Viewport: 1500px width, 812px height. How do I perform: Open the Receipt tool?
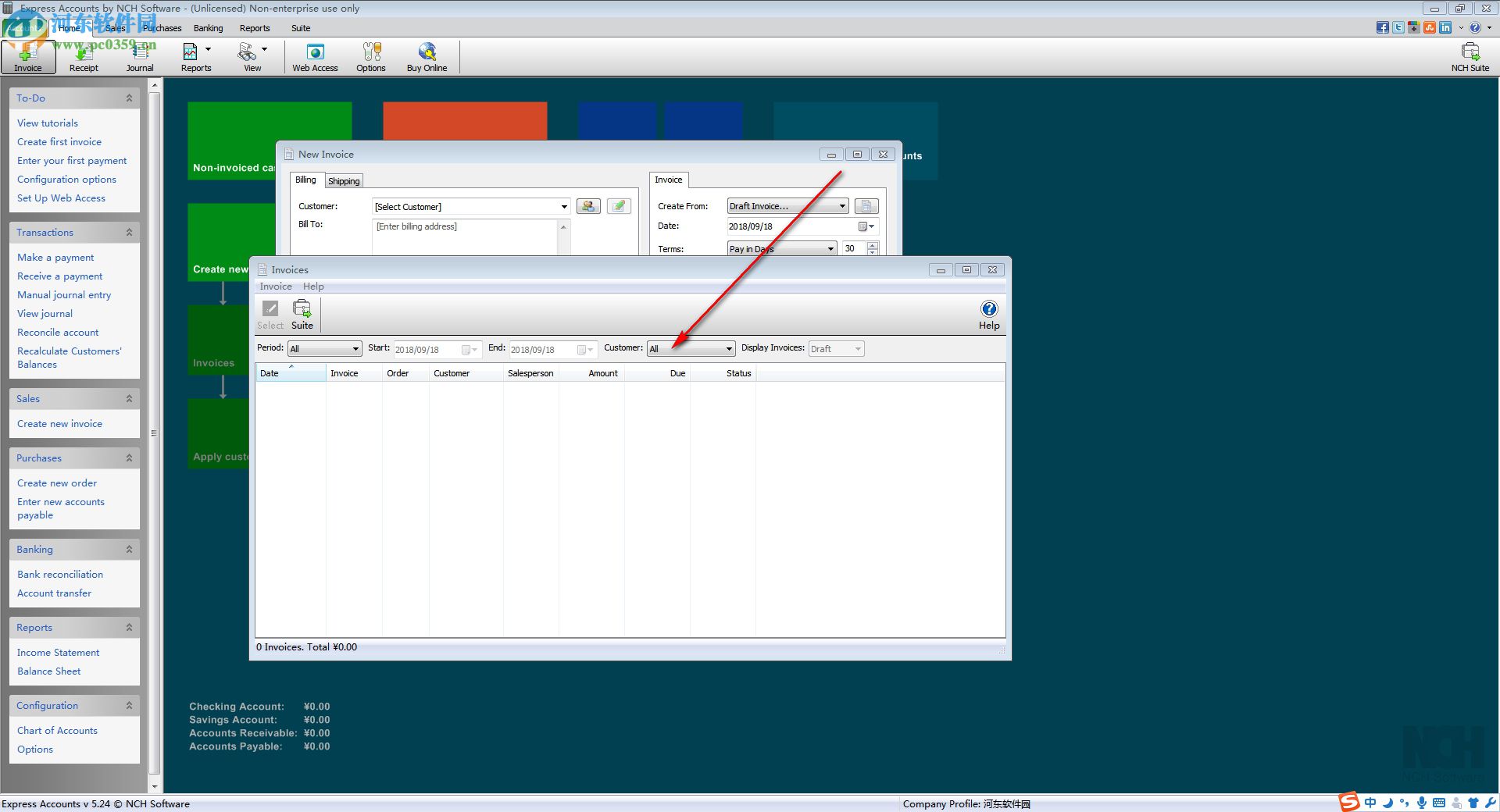83,55
